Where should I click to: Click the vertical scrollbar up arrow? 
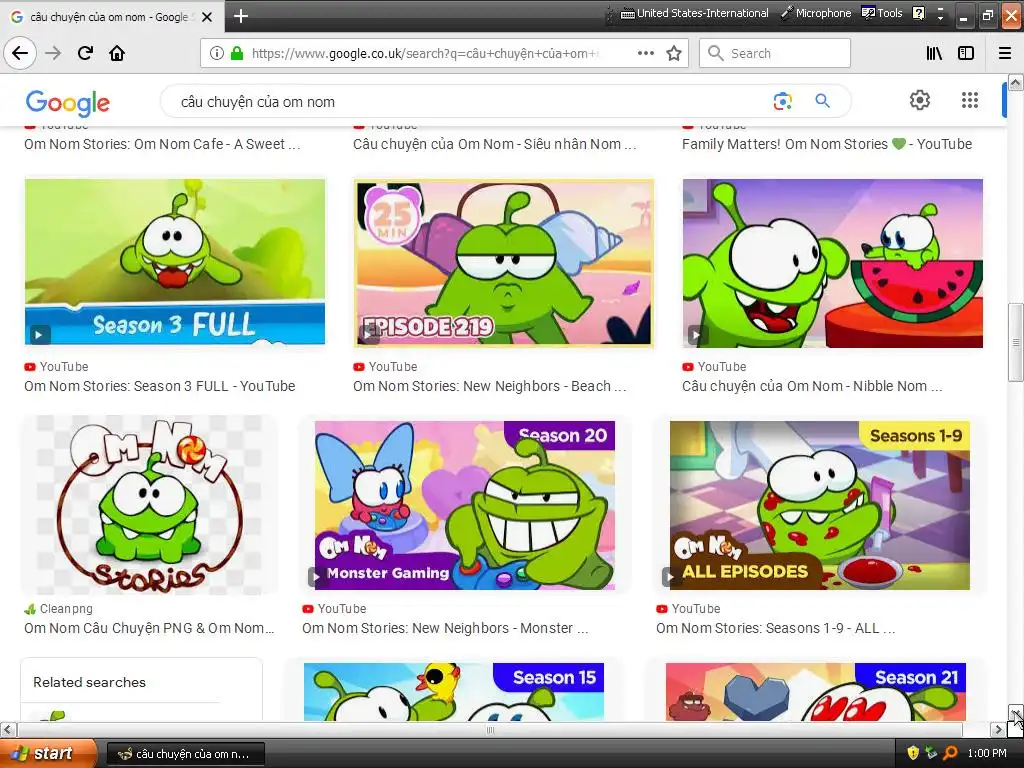click(x=1016, y=82)
